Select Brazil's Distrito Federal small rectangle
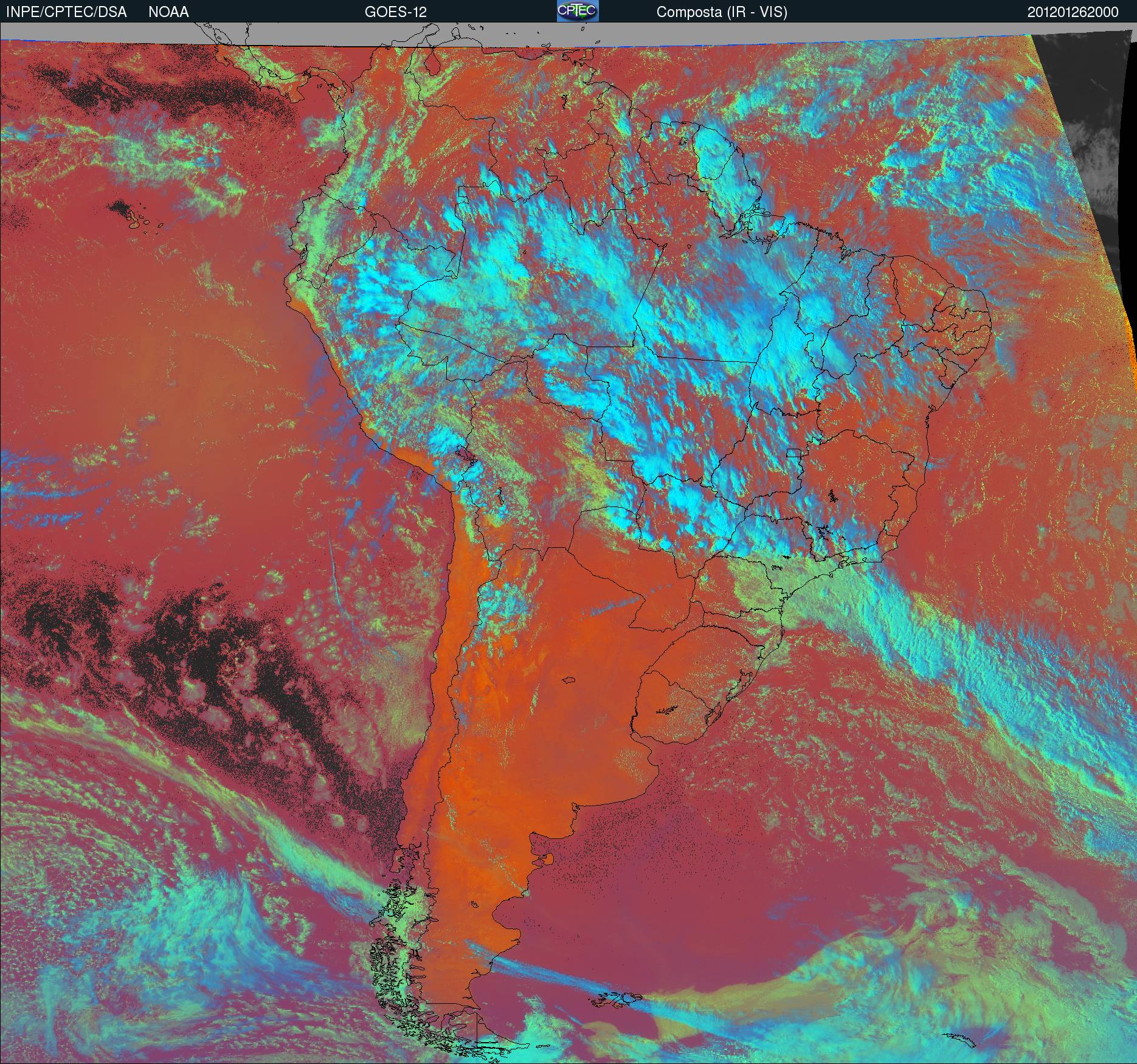Image resolution: width=1137 pixels, height=1064 pixels. coord(794,452)
